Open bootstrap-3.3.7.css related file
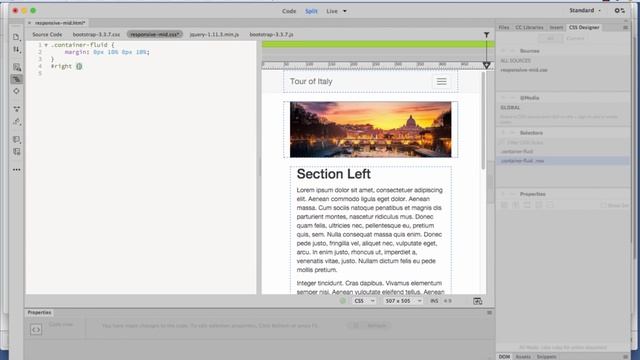This screenshot has height=360, width=640. [x=96, y=35]
